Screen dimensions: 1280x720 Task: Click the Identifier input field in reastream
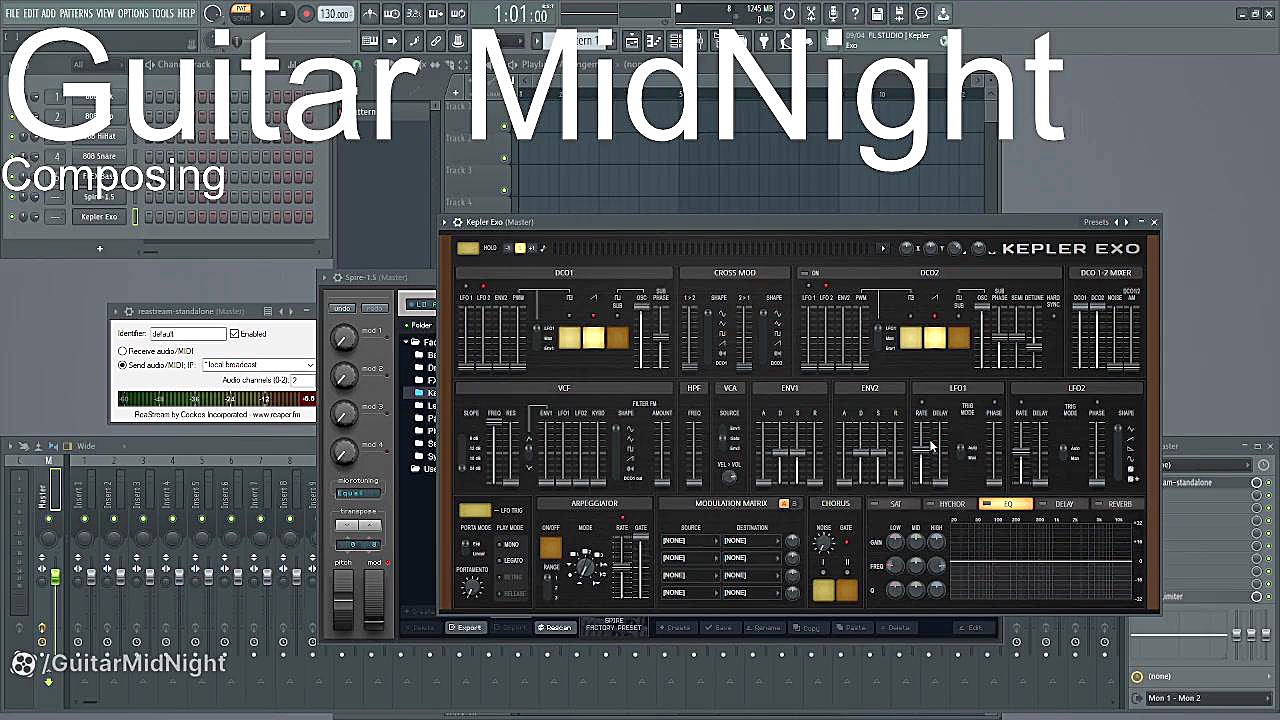tap(188, 333)
